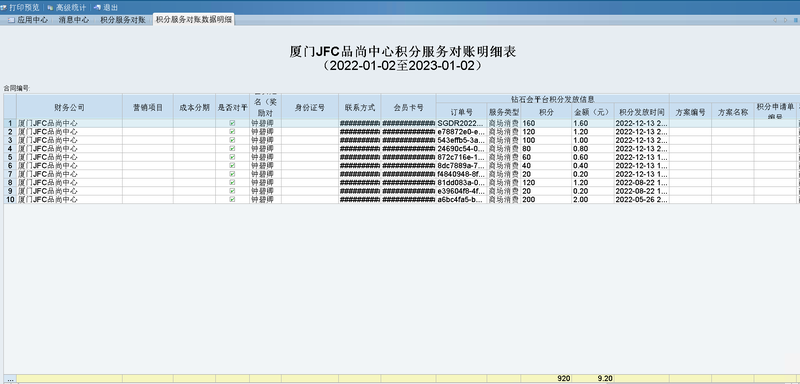This screenshot has height=384, width=800.
Task: Click order number 872c716e-1... cell
Action: pos(461,157)
